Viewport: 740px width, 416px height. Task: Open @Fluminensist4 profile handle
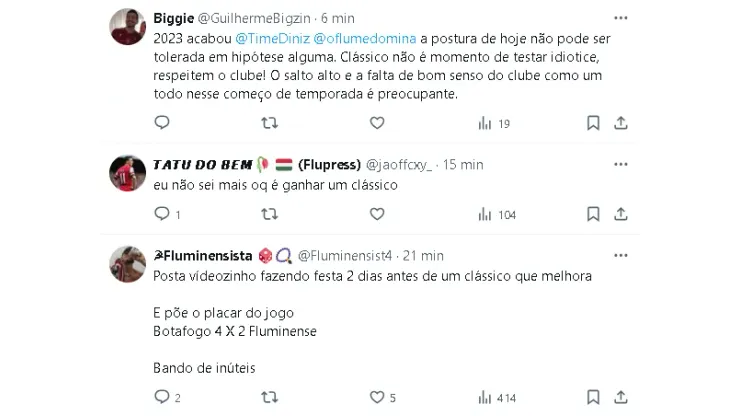point(346,256)
